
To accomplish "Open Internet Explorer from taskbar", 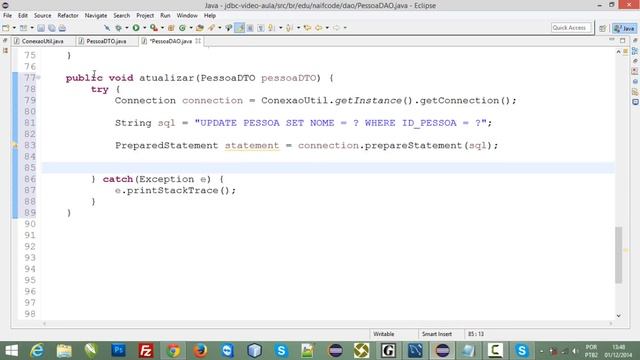I will [37, 350].
